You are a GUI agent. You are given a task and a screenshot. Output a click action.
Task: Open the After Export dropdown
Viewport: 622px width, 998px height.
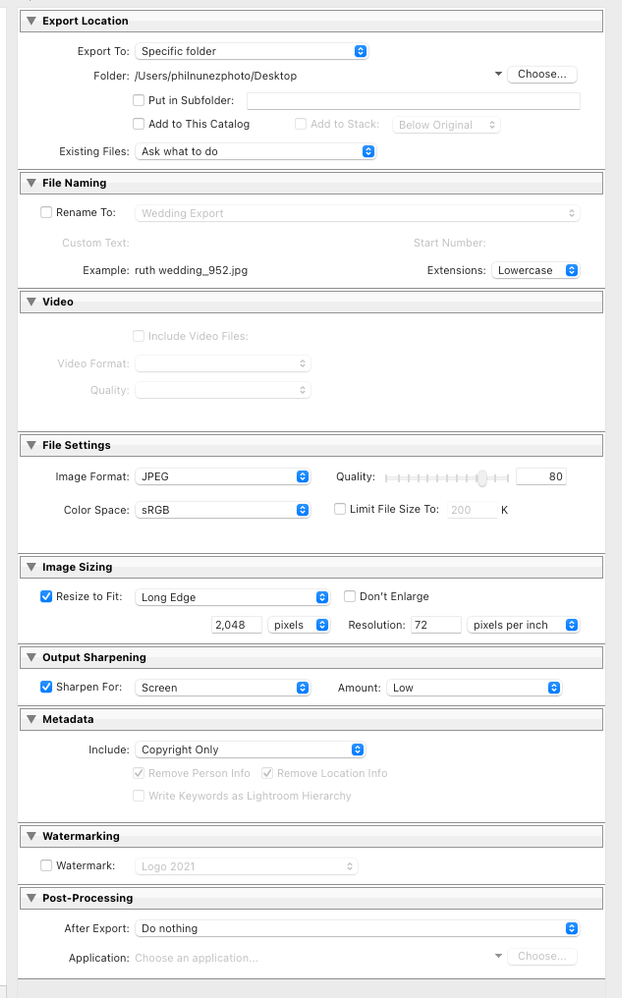coord(357,928)
